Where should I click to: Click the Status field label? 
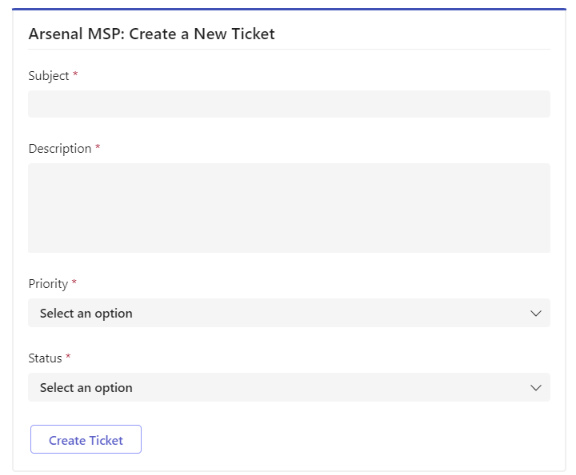tap(45, 358)
